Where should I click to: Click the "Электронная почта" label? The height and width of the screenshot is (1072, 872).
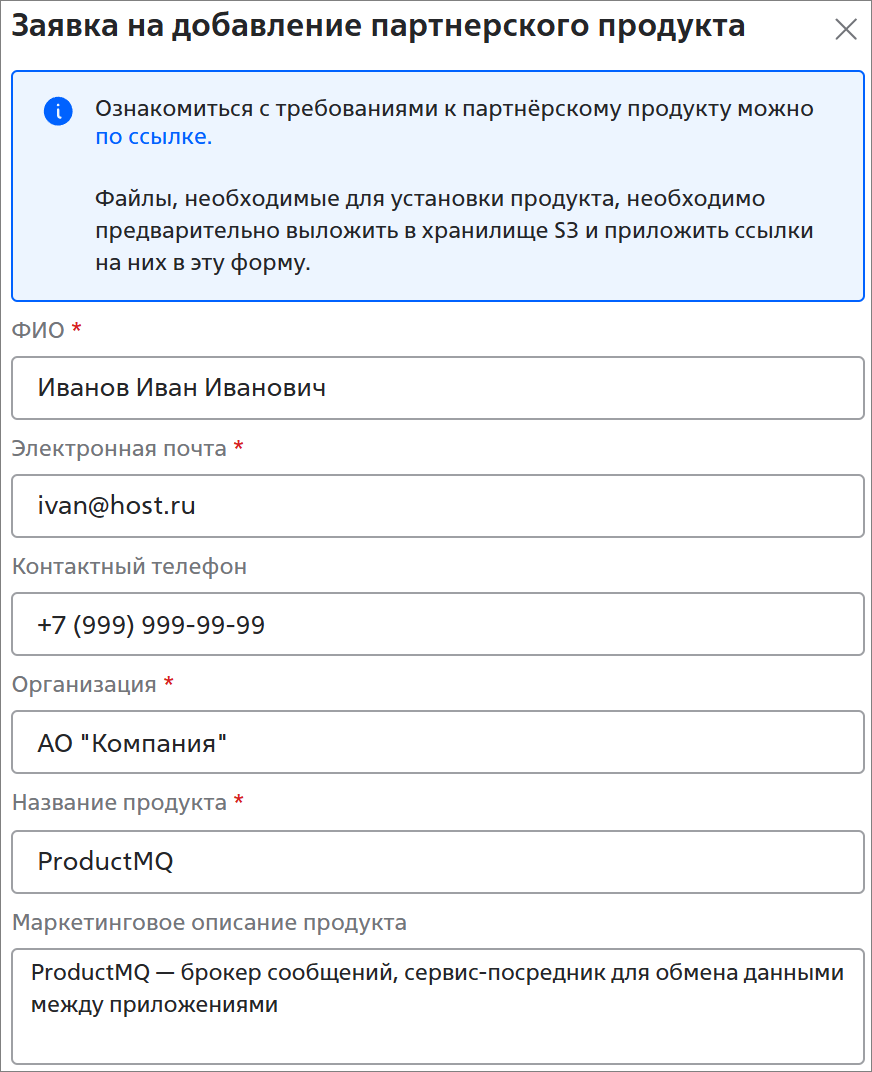119,448
